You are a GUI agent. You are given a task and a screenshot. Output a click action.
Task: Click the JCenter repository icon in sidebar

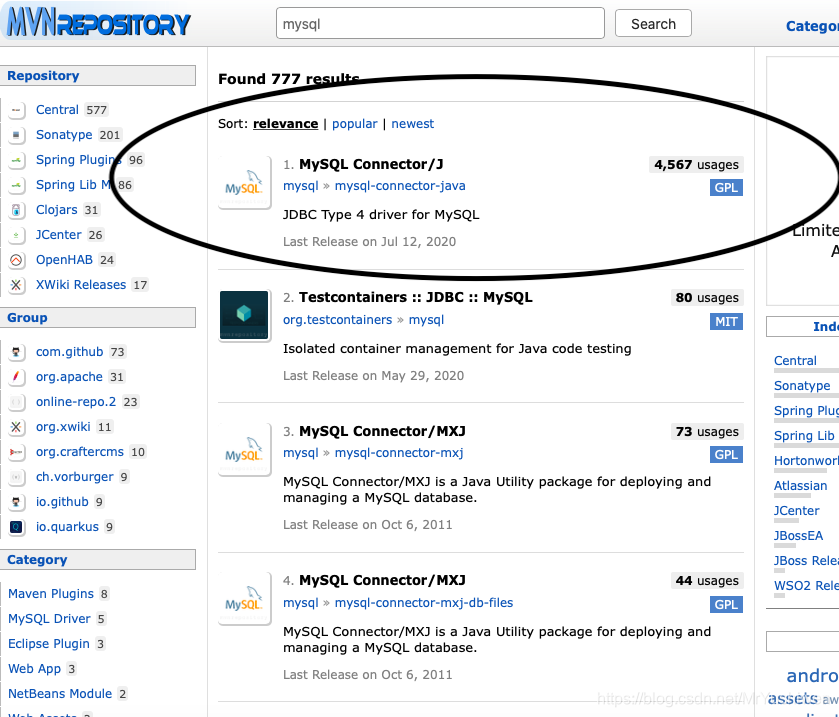coord(17,235)
